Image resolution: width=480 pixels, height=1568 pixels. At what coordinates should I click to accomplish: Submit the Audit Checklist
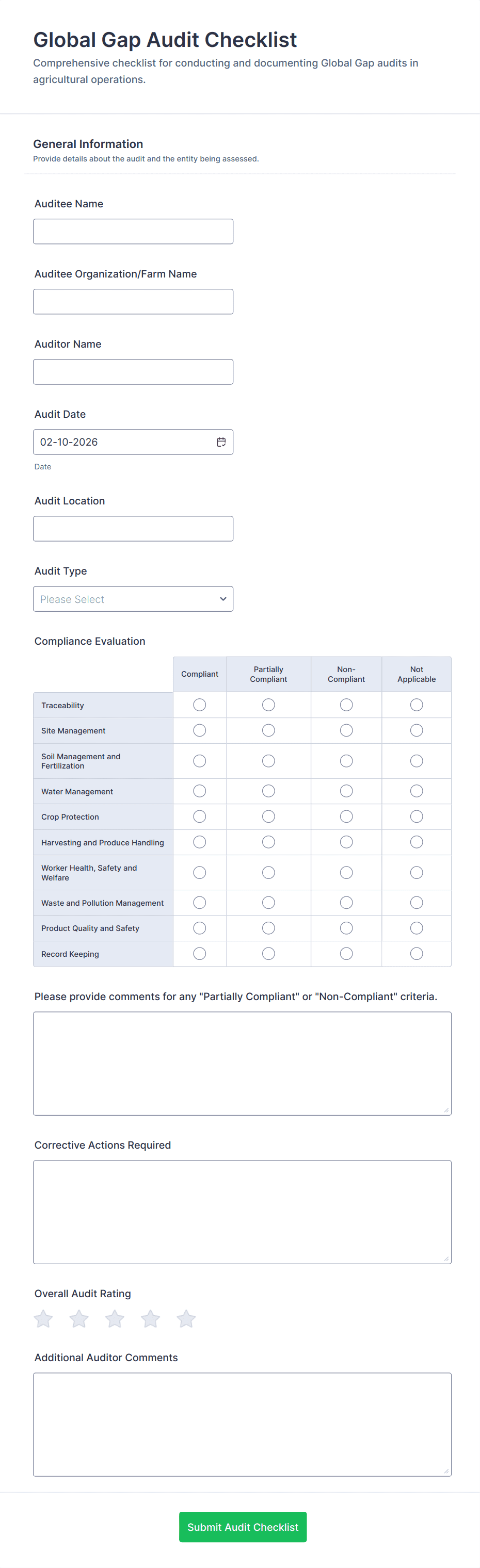coord(243,1527)
